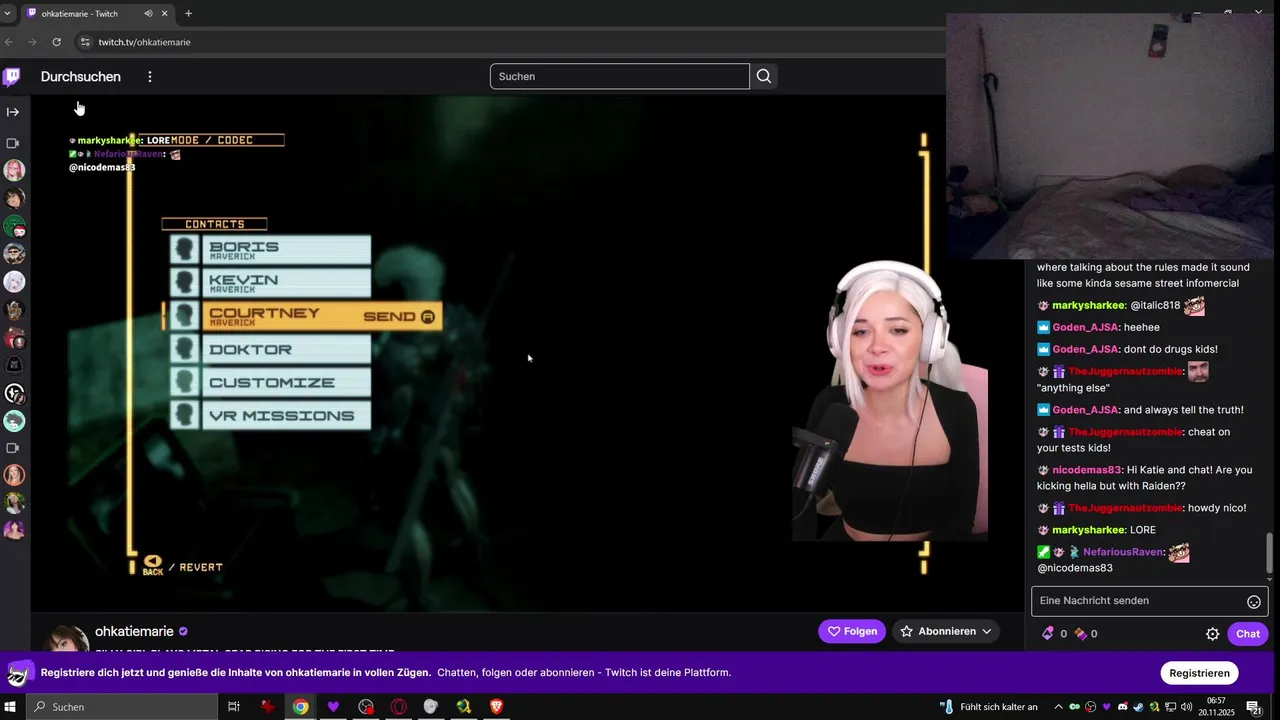The width and height of the screenshot is (1280, 720).
Task: Click the site info icon in address bar
Action: coord(85,42)
